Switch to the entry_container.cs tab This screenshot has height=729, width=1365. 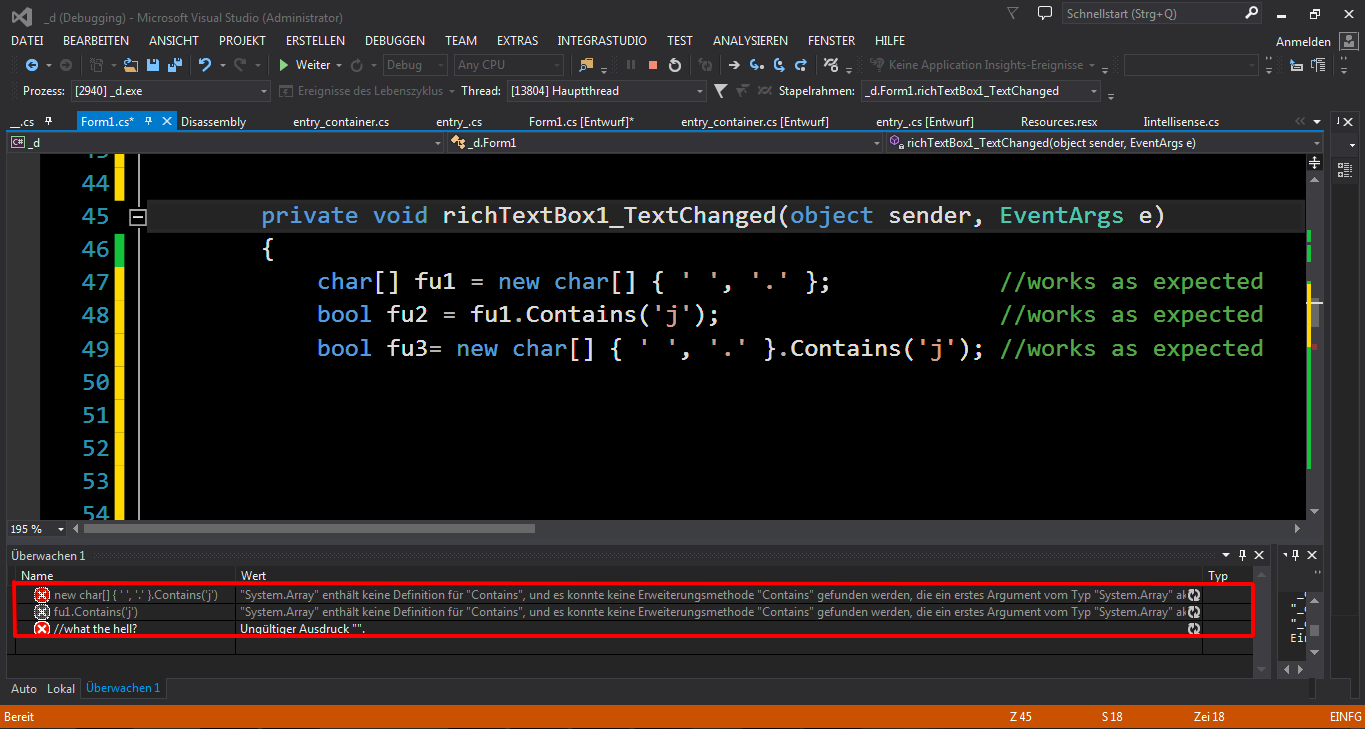(x=341, y=122)
